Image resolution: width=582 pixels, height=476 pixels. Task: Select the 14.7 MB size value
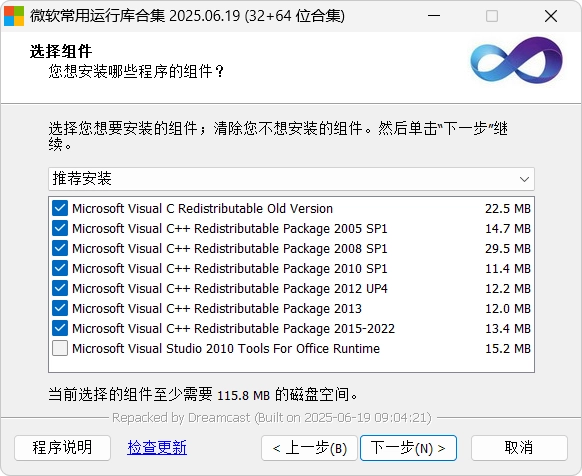[x=508, y=229]
